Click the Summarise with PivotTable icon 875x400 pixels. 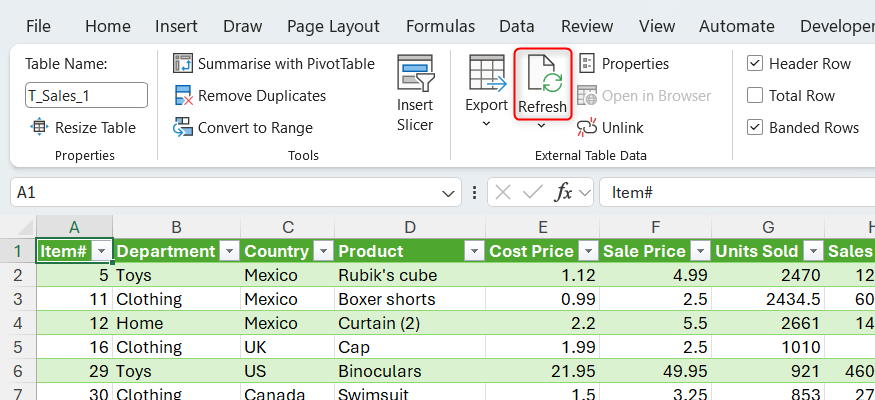coord(182,64)
